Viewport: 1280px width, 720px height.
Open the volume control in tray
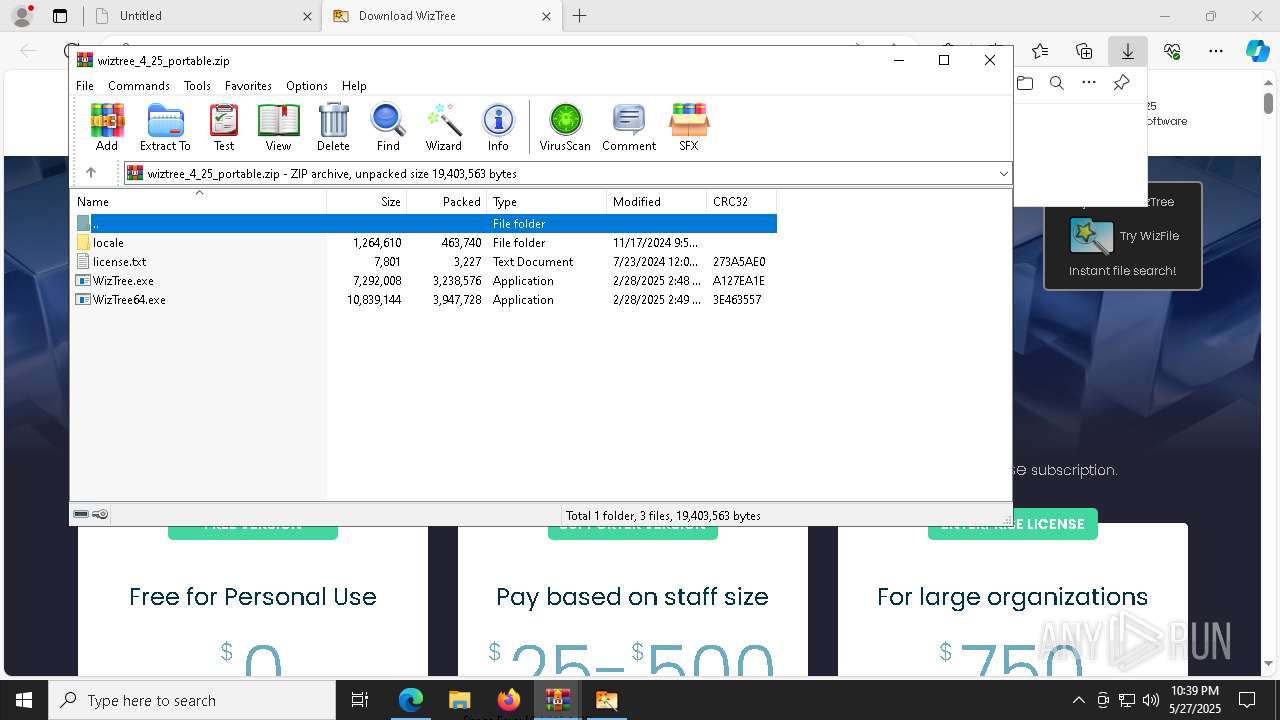[1151, 700]
